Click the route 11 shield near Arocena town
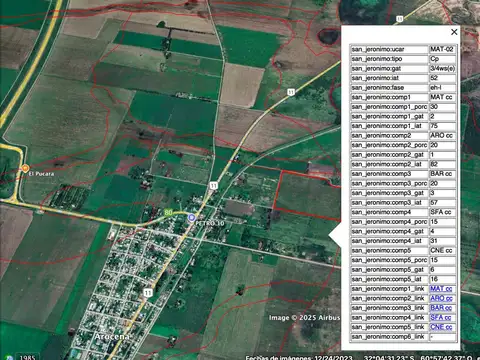The width and height of the screenshot is (480, 360). tap(148, 293)
